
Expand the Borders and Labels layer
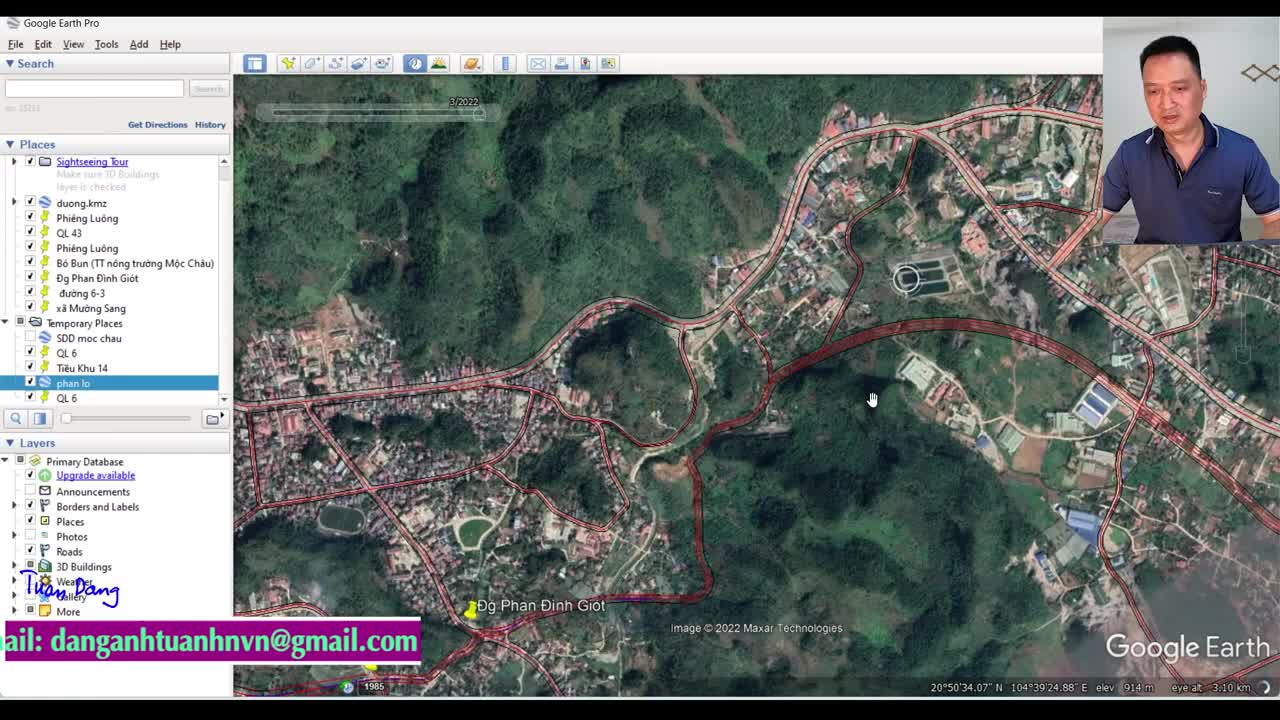[x=14, y=507]
